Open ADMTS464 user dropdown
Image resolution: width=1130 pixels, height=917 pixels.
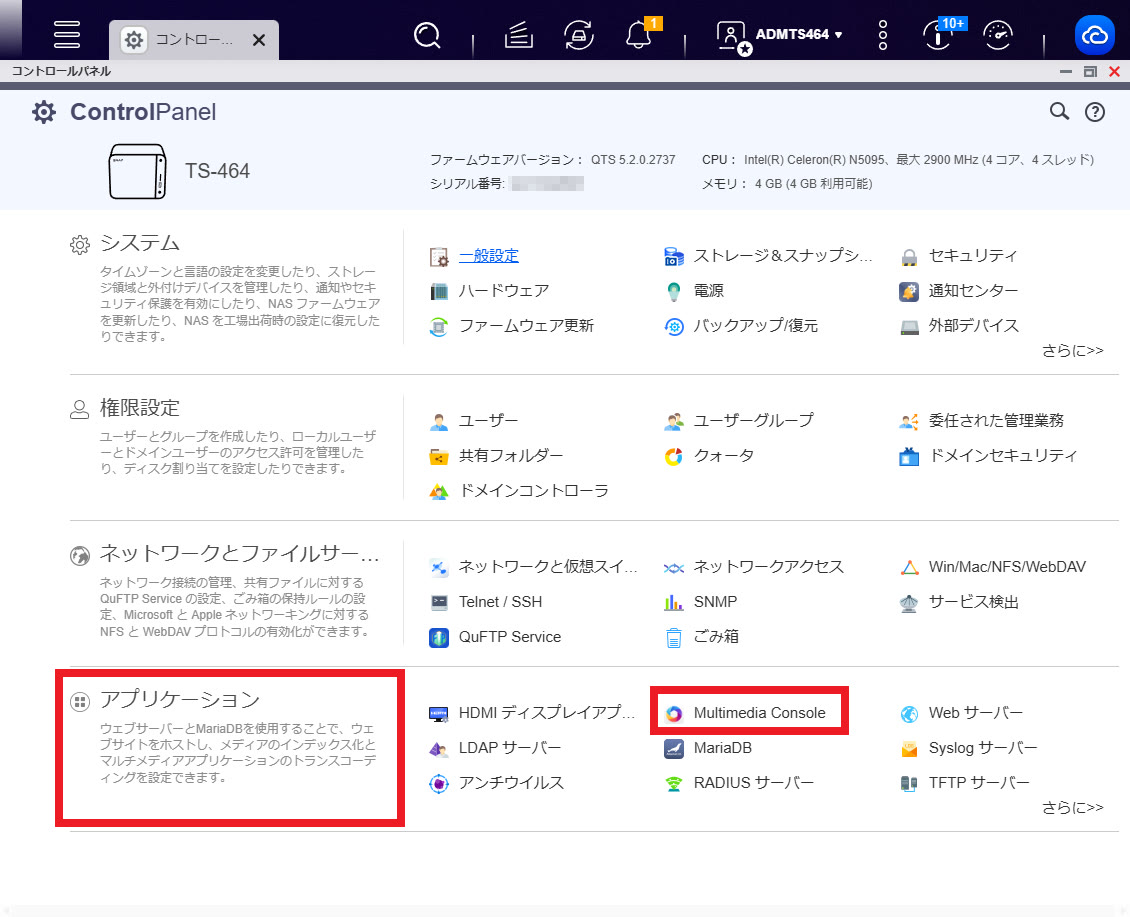(x=798, y=35)
